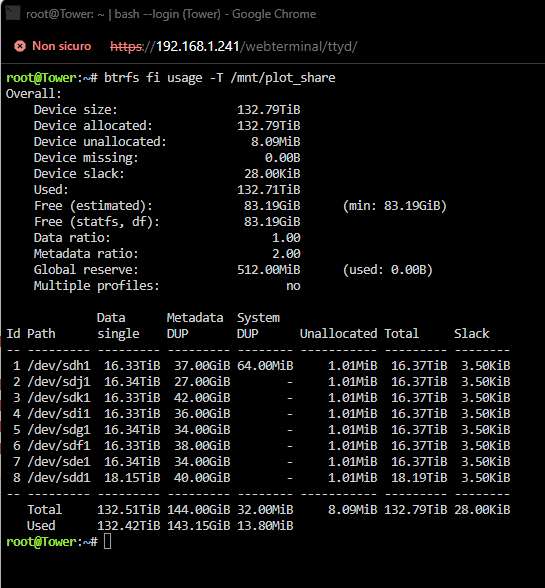This screenshot has height=588, width=545.
Task: Click the terminal cursor at the last prompt
Action: click(107, 542)
